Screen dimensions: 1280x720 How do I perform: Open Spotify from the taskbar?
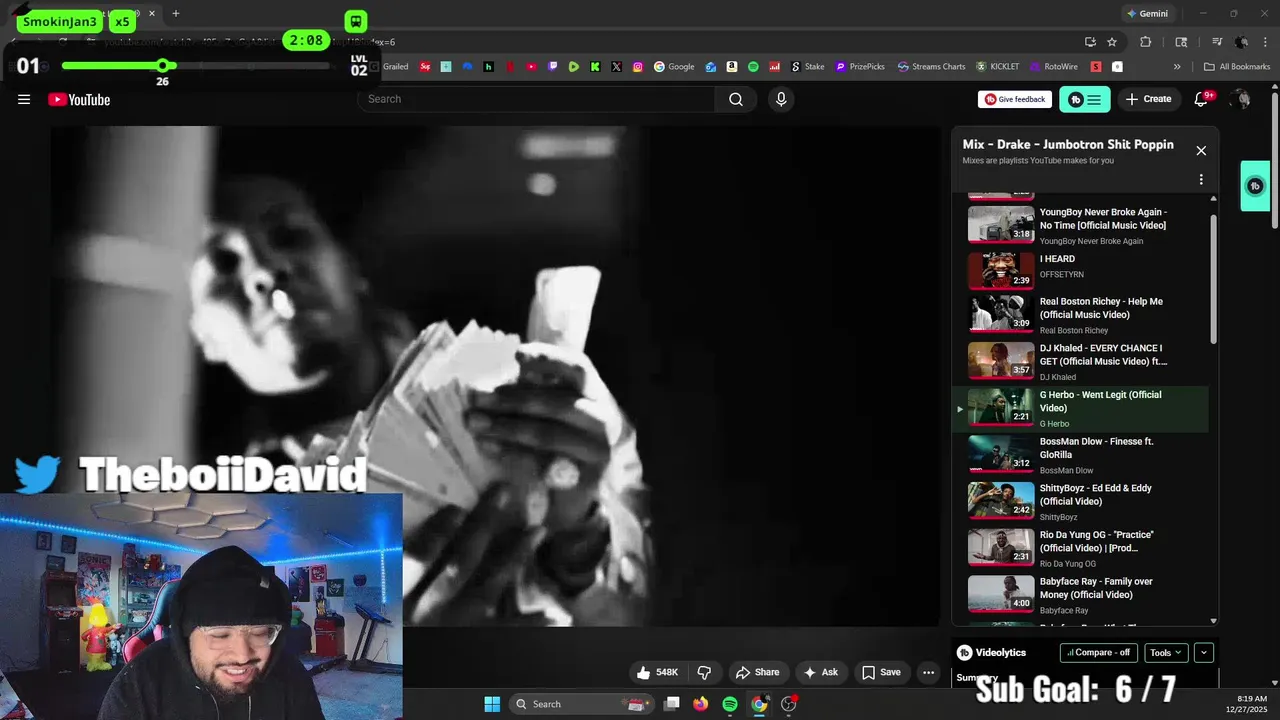[x=730, y=704]
